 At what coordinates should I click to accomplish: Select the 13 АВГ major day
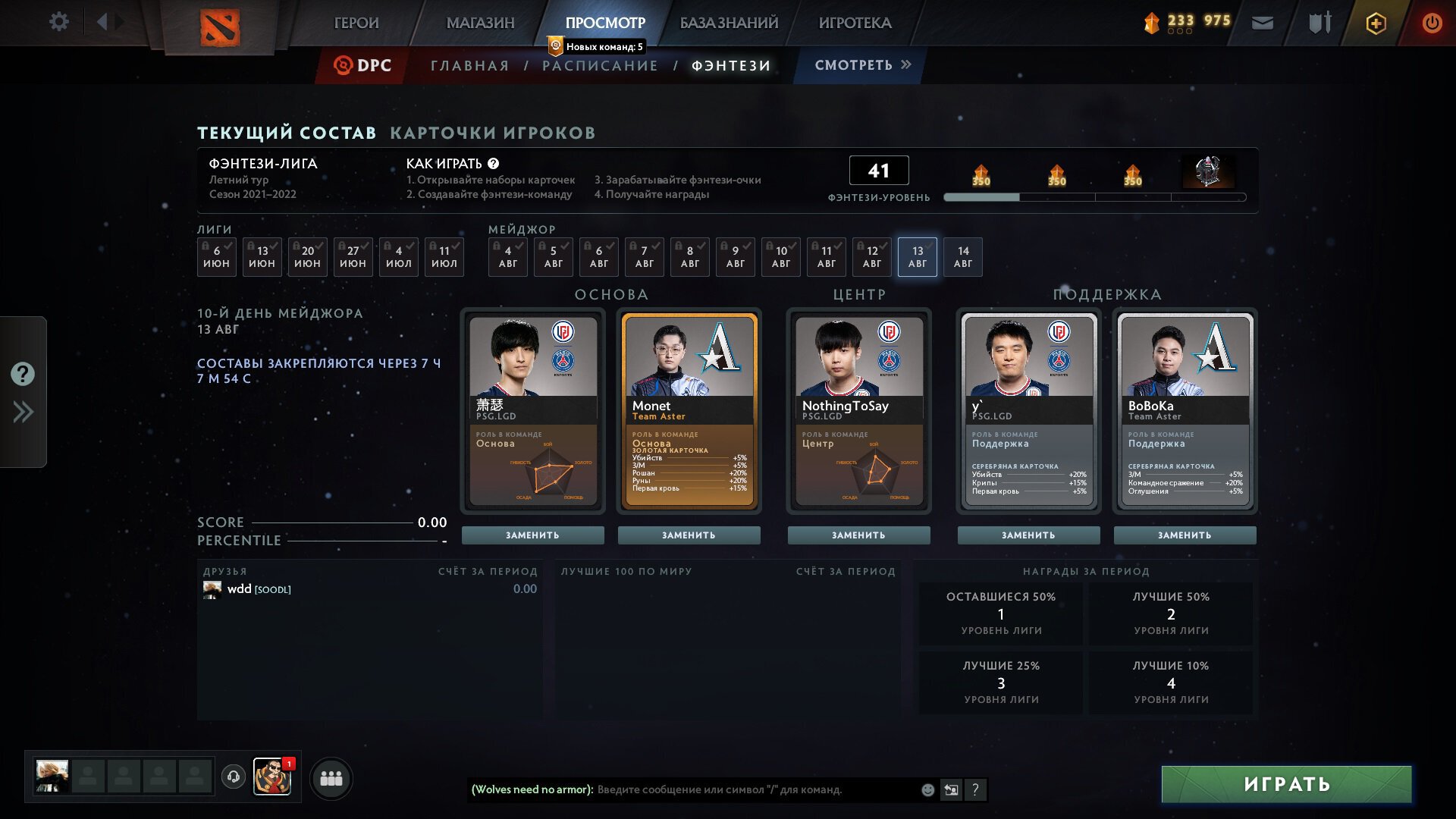pyautogui.click(x=918, y=256)
